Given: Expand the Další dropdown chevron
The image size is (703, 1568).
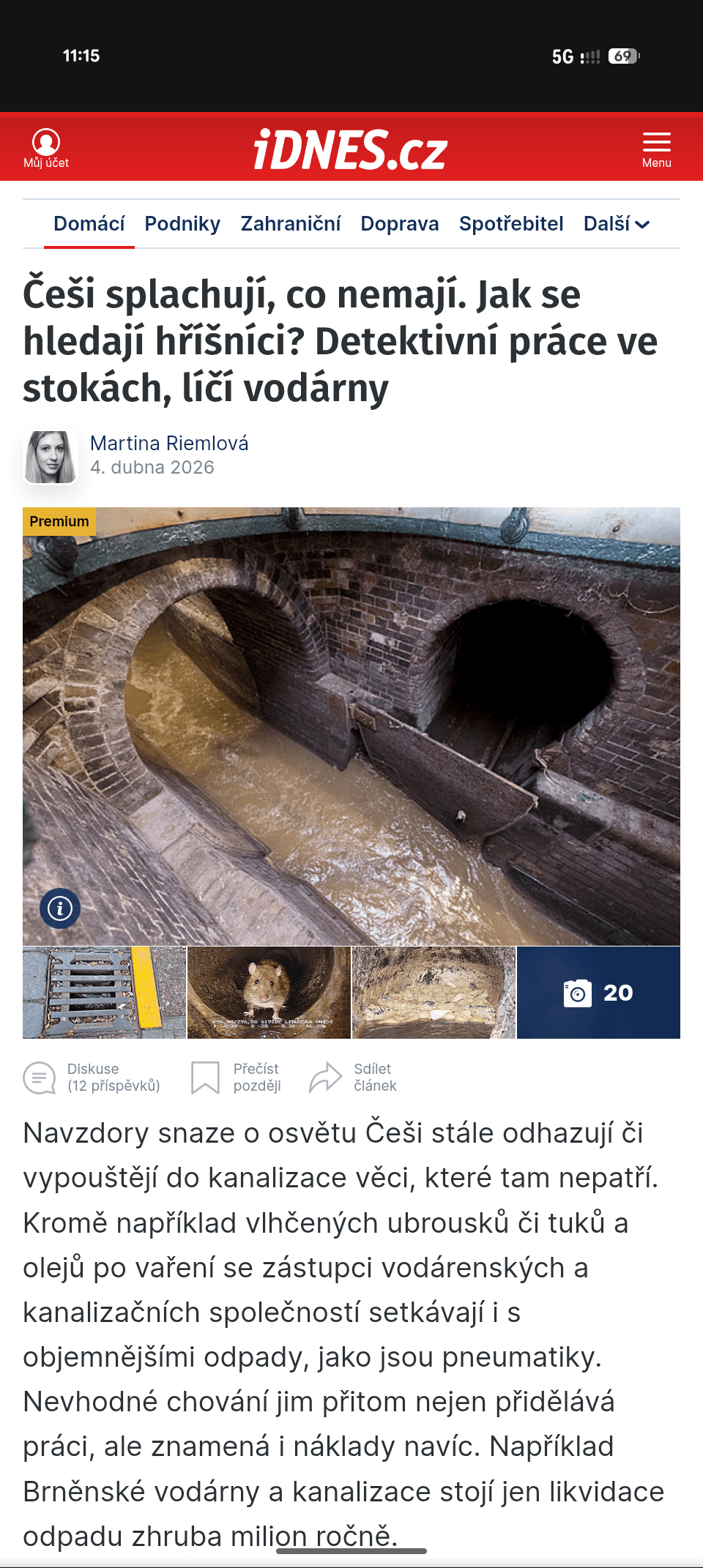Looking at the screenshot, I should click(642, 225).
